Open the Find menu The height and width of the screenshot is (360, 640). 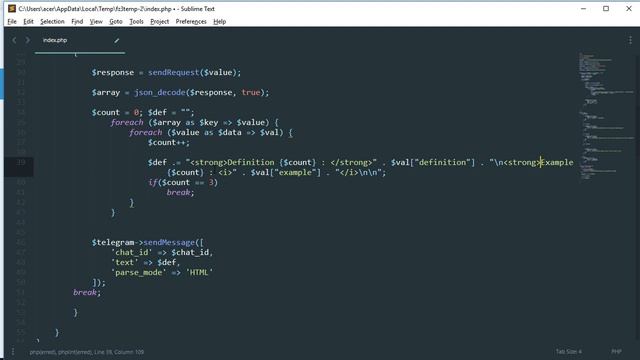coord(77,22)
